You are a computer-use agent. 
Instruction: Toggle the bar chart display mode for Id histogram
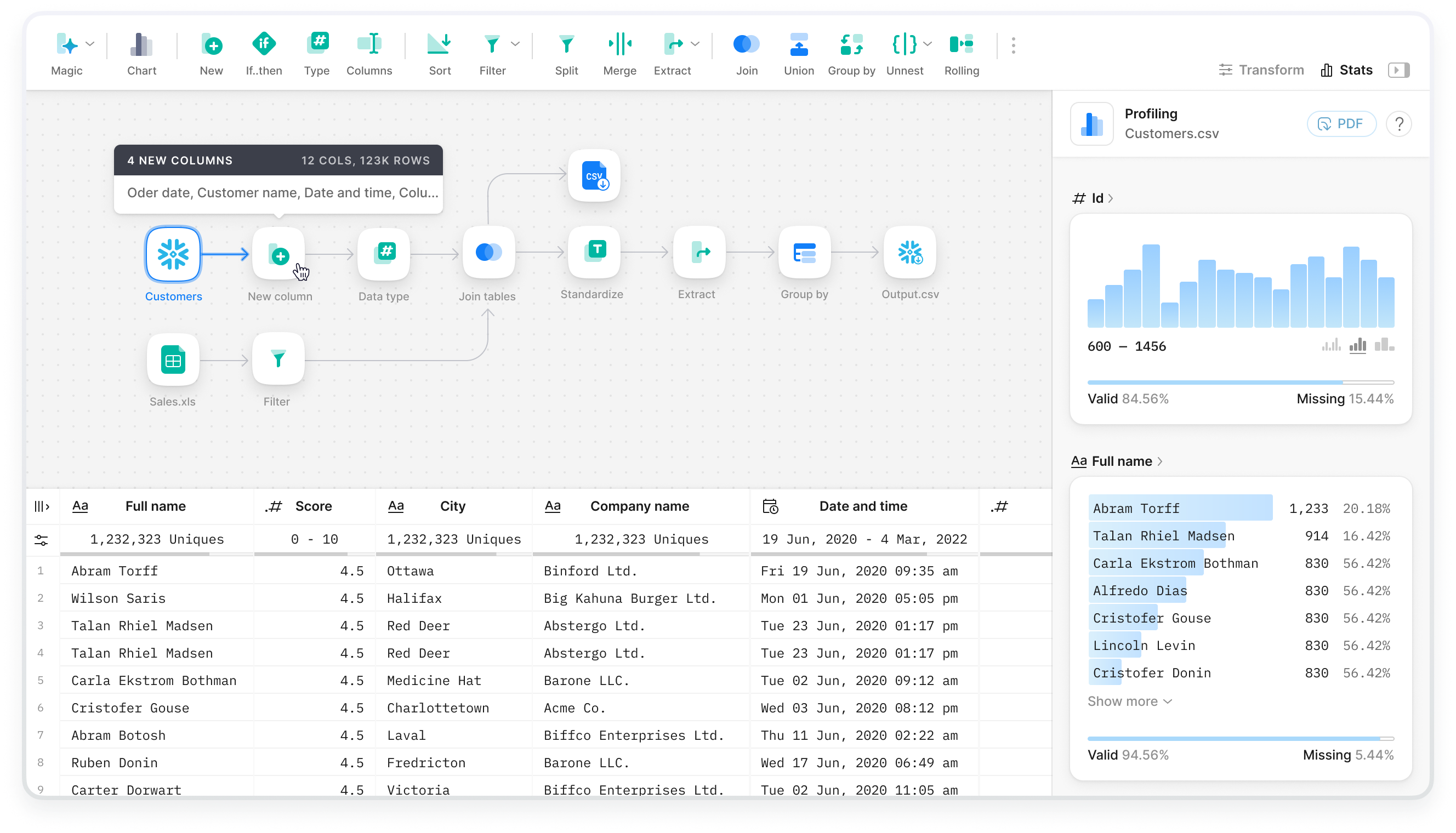[x=1360, y=346]
